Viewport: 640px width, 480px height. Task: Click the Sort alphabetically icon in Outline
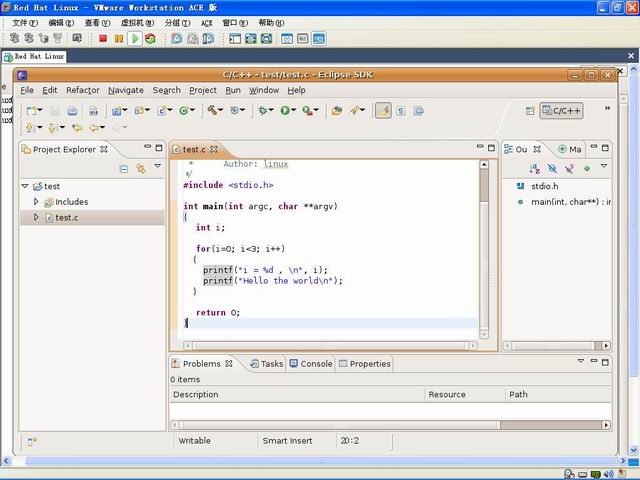[534, 168]
